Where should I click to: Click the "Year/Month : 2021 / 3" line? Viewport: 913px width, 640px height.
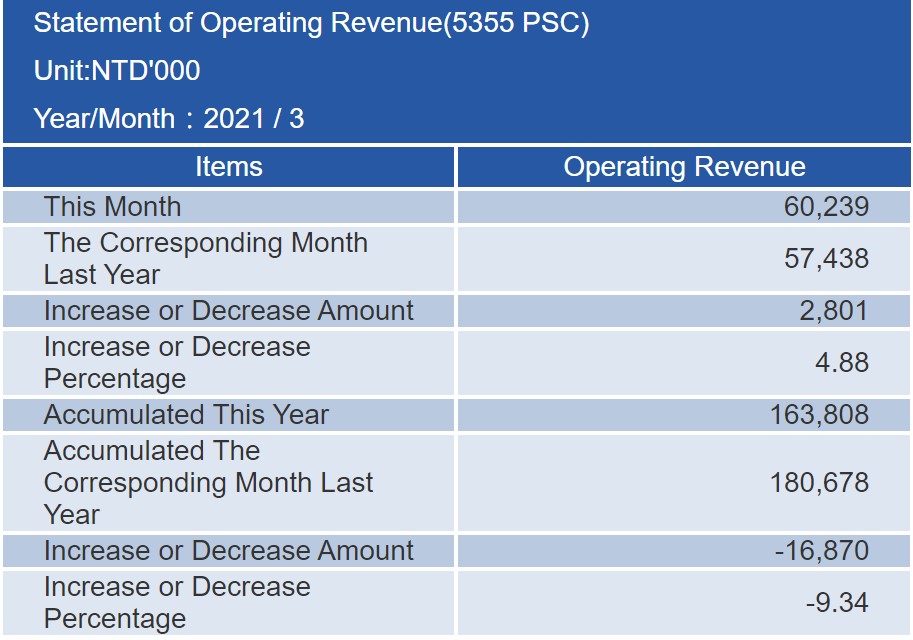[169, 118]
